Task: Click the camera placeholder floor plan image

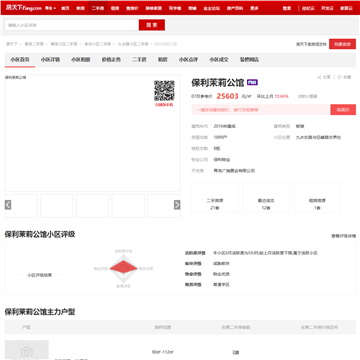Action: click(x=27, y=350)
